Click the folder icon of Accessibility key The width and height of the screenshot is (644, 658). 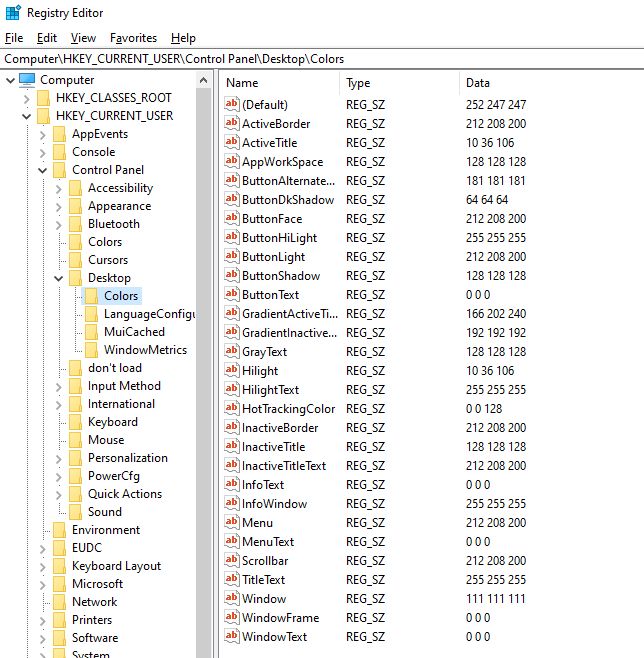pyautogui.click(x=76, y=188)
